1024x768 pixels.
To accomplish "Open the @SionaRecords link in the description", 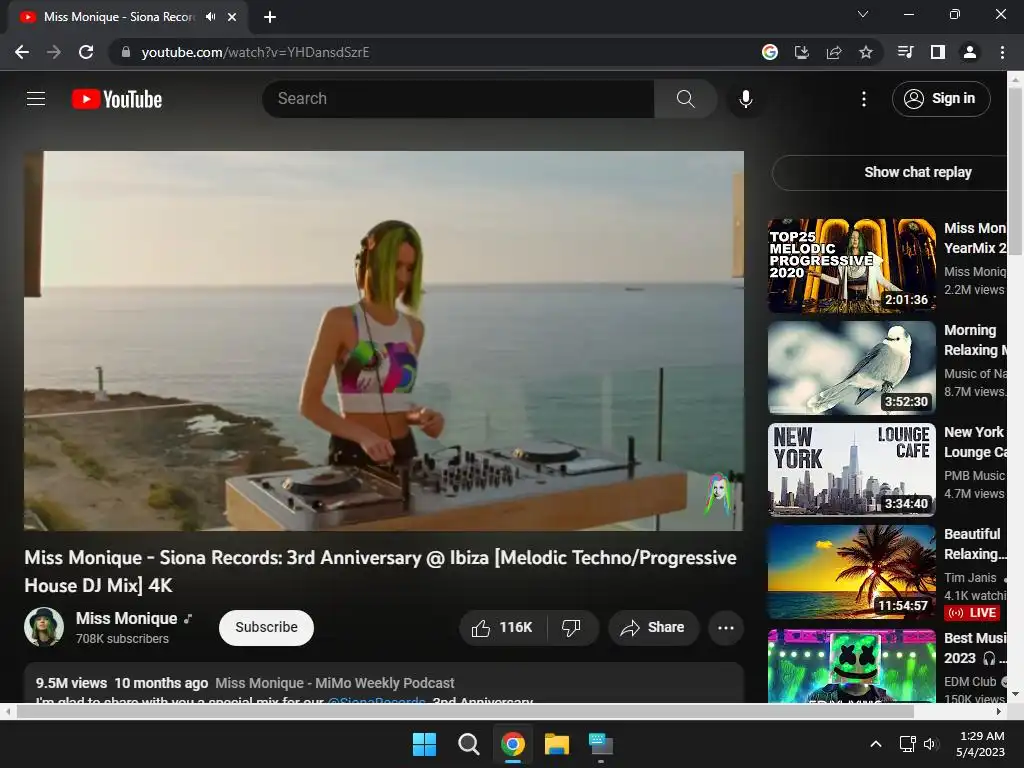I will coord(377,701).
